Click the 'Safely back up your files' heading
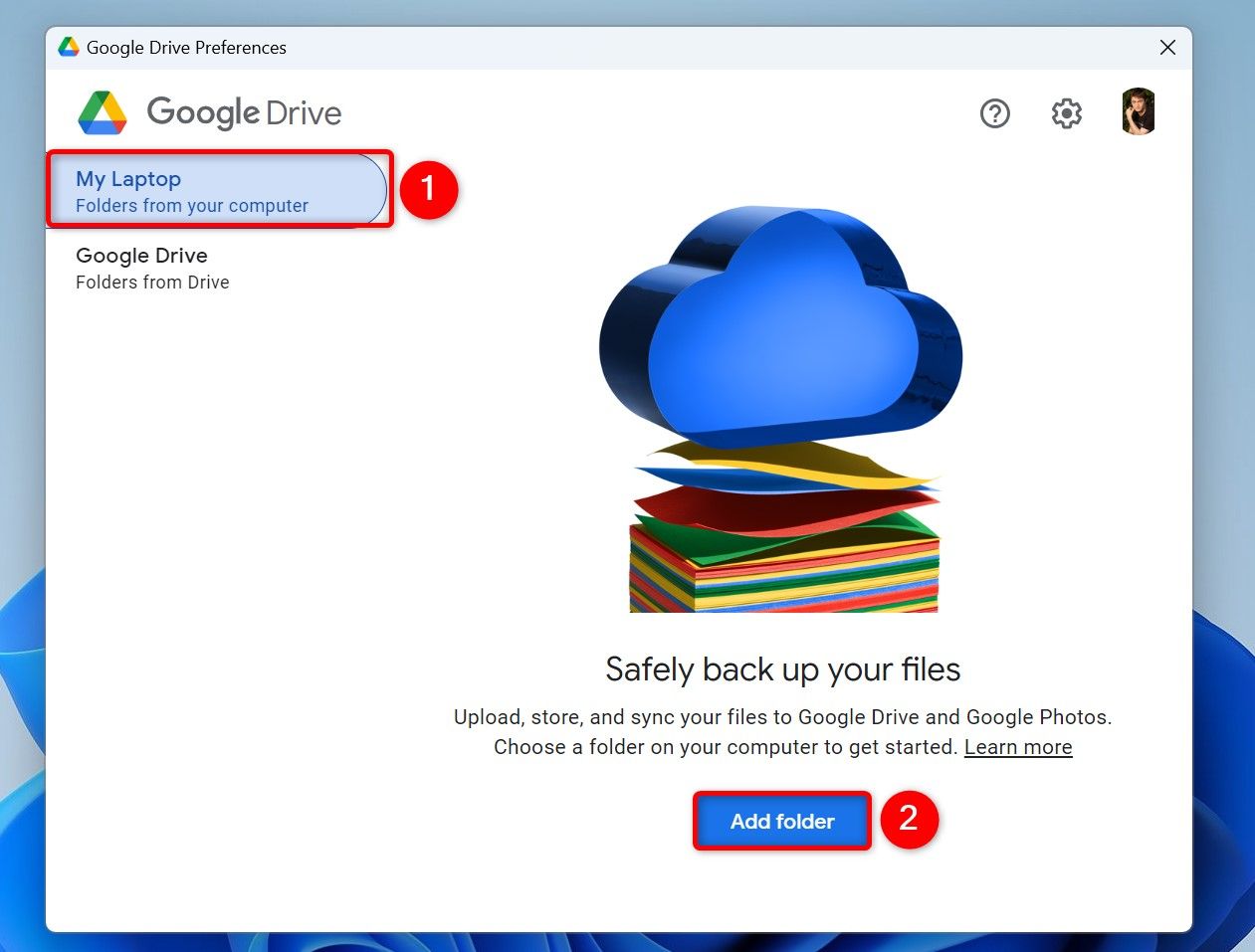 pos(782,669)
